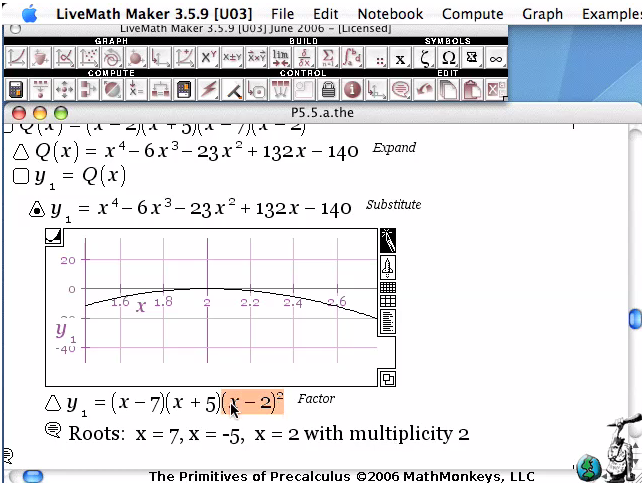Click the calculator icon in Compute palette
The height and width of the screenshot is (487, 643).
point(16,90)
